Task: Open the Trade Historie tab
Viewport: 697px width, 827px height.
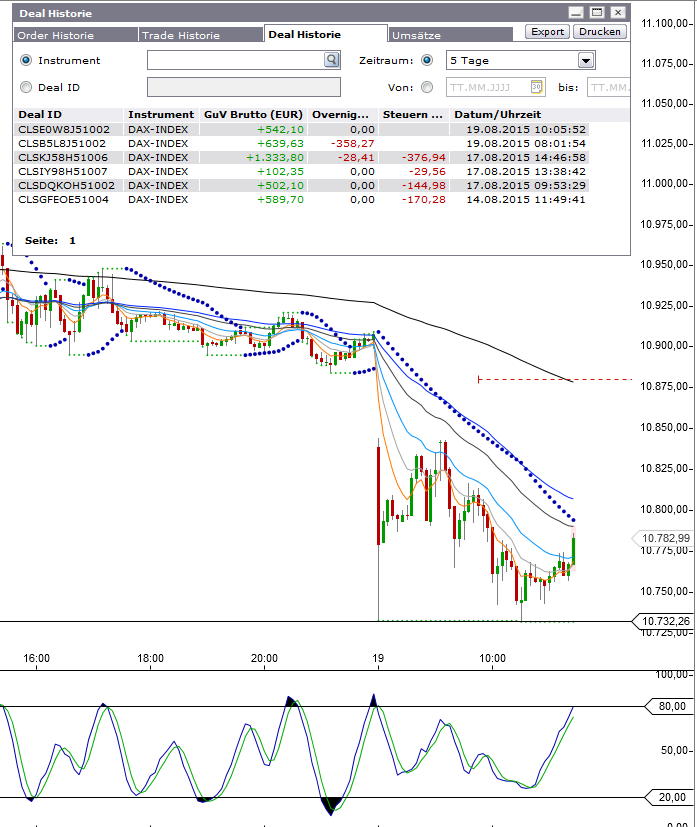Action: (181, 35)
